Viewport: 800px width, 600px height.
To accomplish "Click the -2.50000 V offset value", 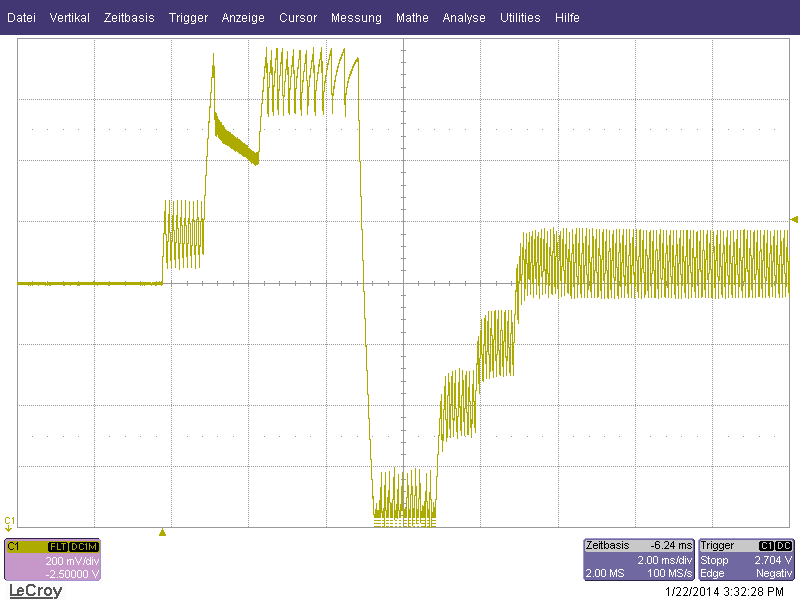I will (72, 574).
